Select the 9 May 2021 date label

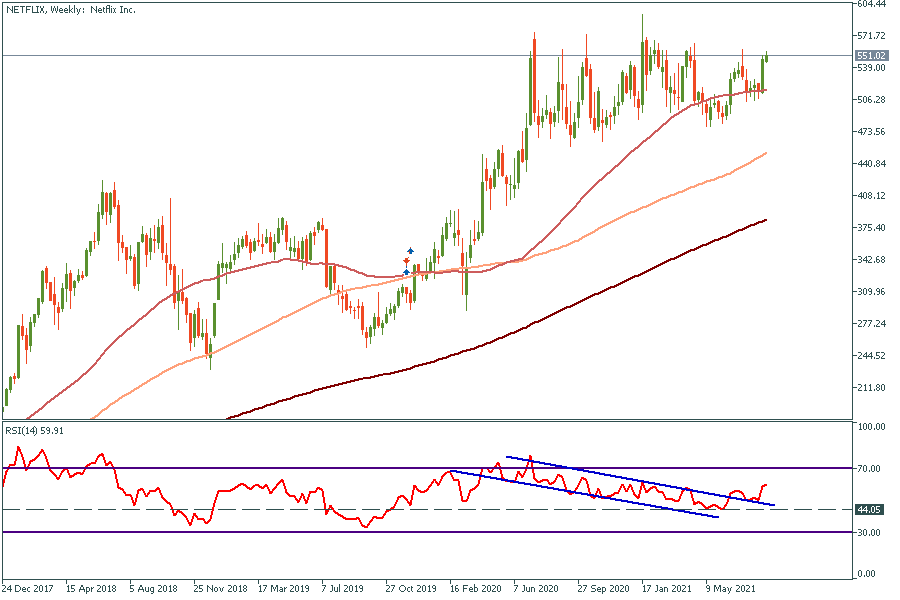coord(732,589)
